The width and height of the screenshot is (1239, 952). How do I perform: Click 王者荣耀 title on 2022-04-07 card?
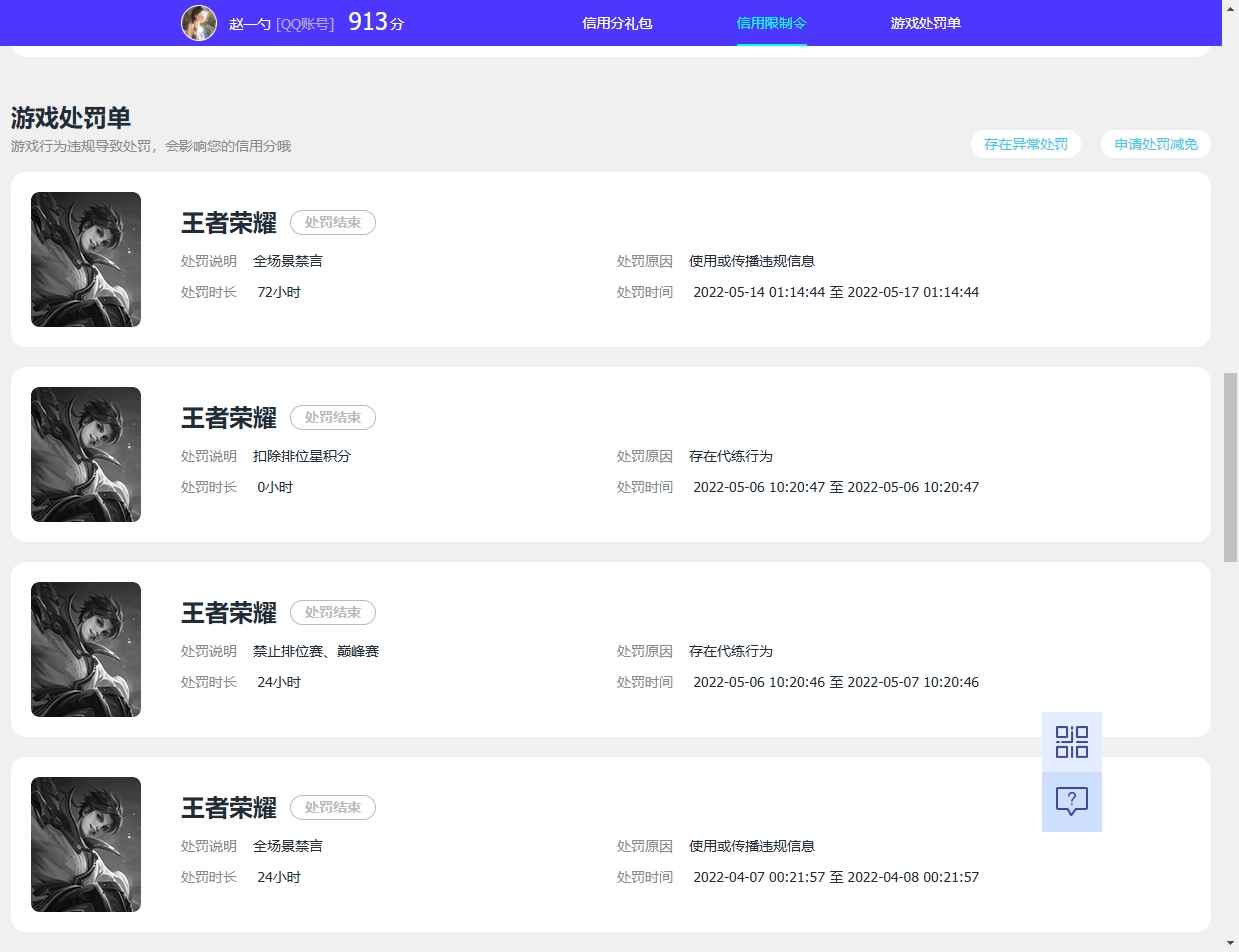229,807
